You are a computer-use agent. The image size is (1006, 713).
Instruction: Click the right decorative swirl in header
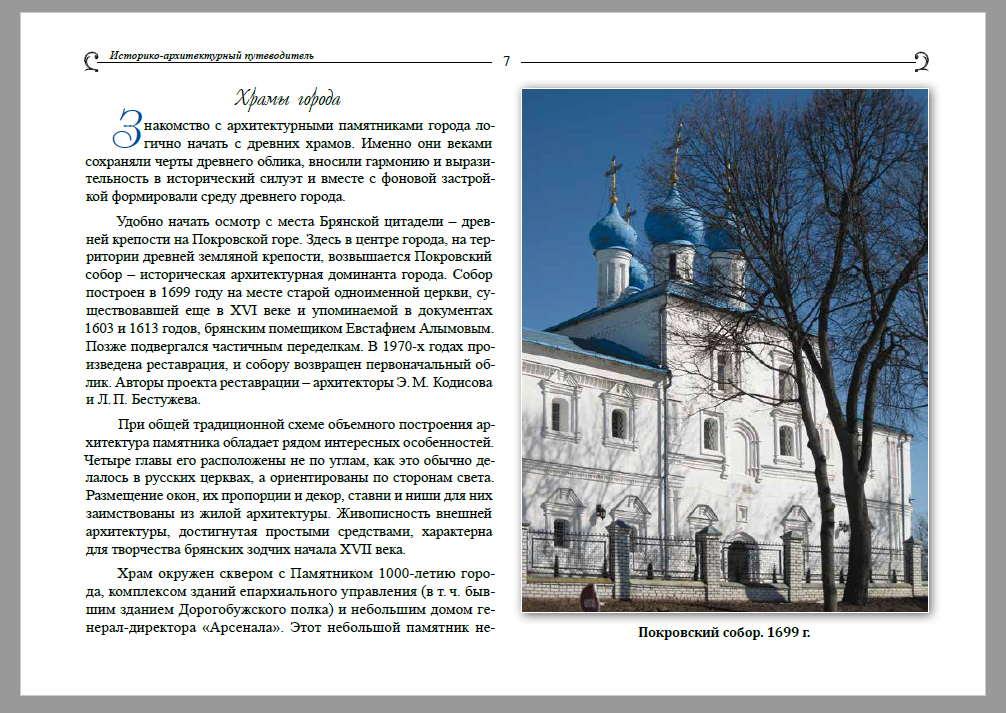point(921,62)
